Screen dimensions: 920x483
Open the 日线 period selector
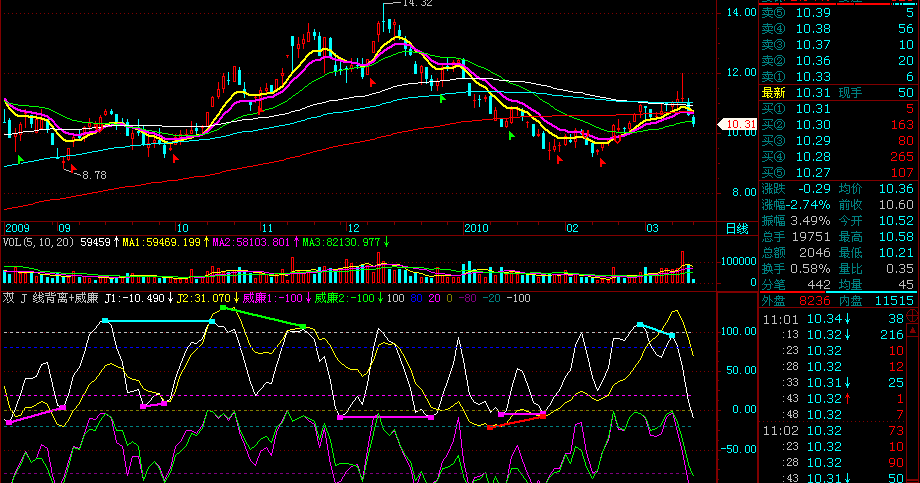737,228
